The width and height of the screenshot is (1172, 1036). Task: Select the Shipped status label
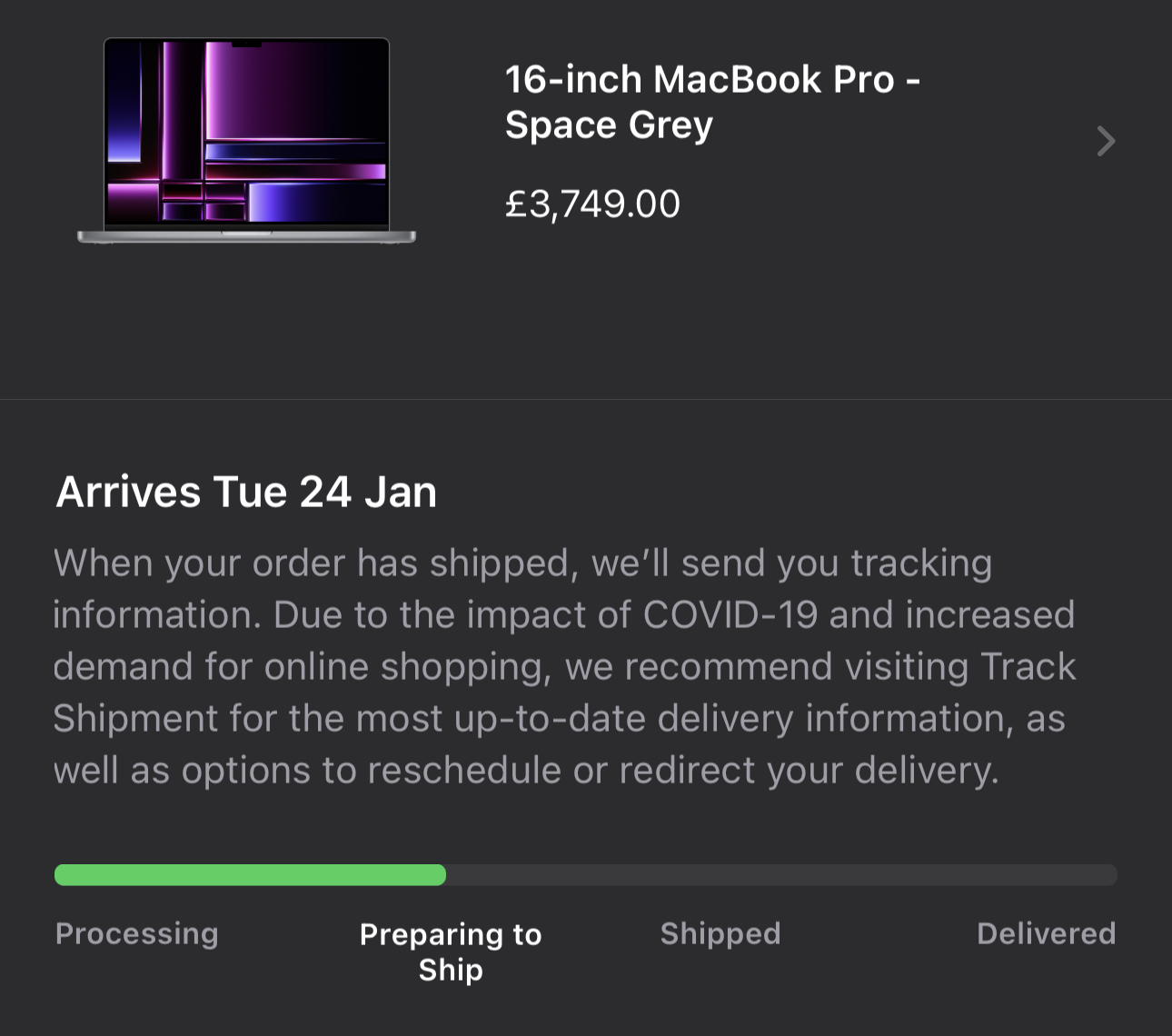click(720, 933)
